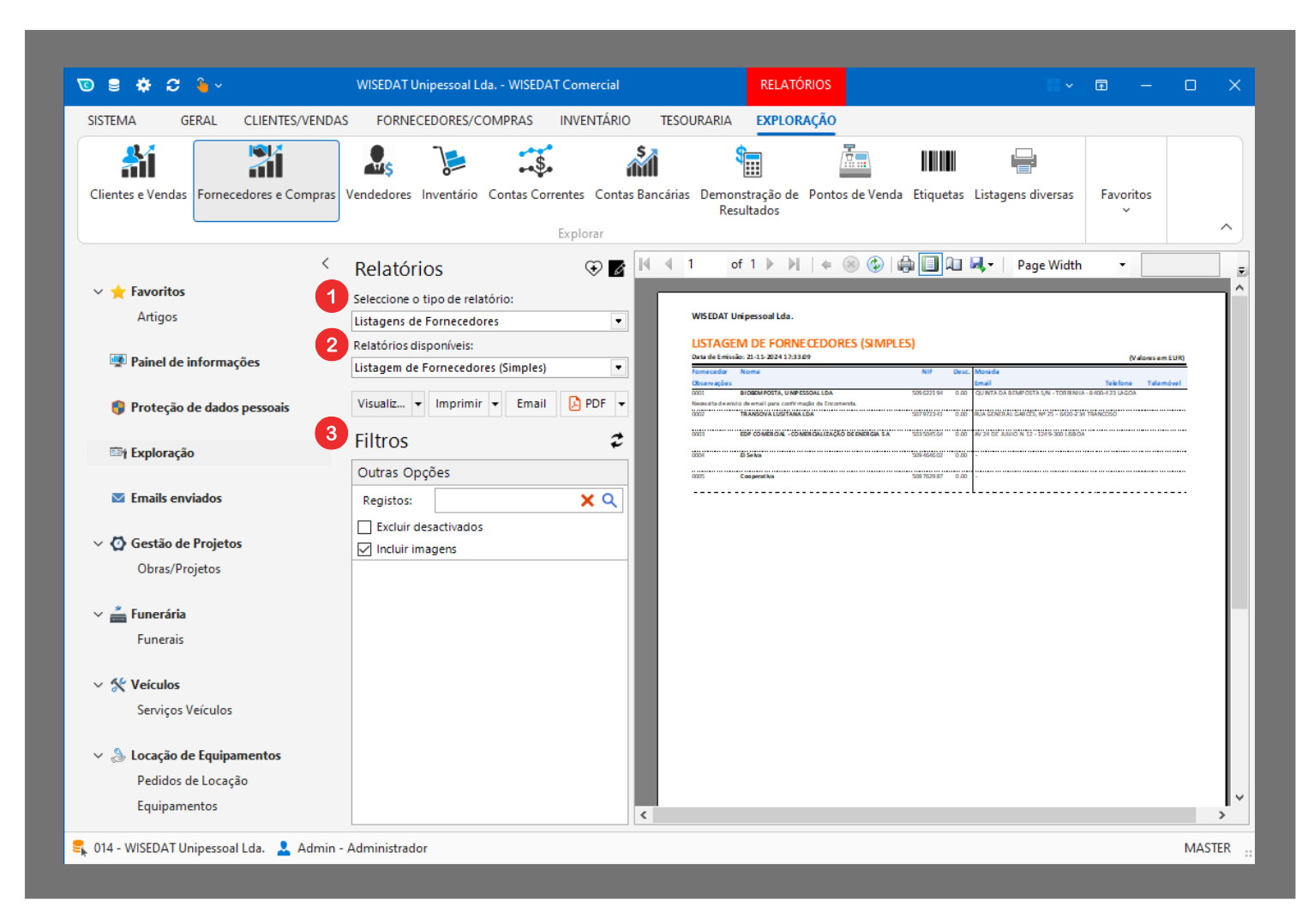Click the refresh filters icon
Image resolution: width=1314 pixels, height=924 pixels.
tap(616, 441)
